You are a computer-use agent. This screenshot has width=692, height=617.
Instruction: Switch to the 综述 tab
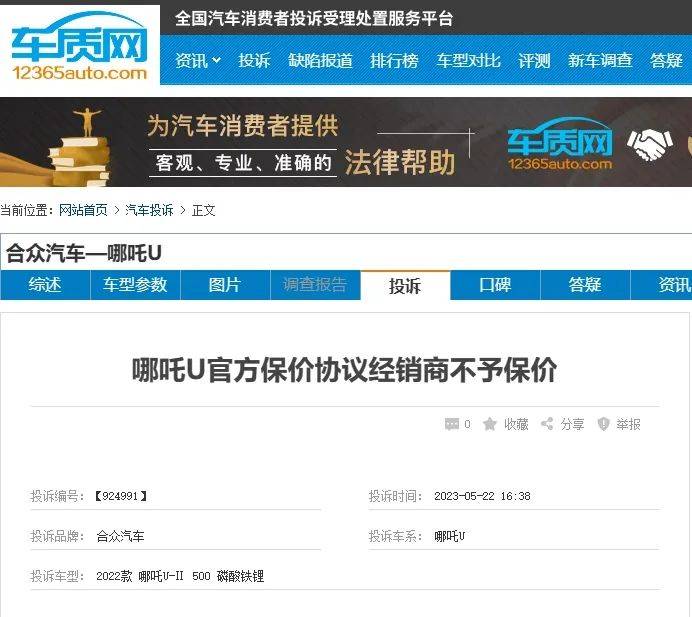coord(45,285)
